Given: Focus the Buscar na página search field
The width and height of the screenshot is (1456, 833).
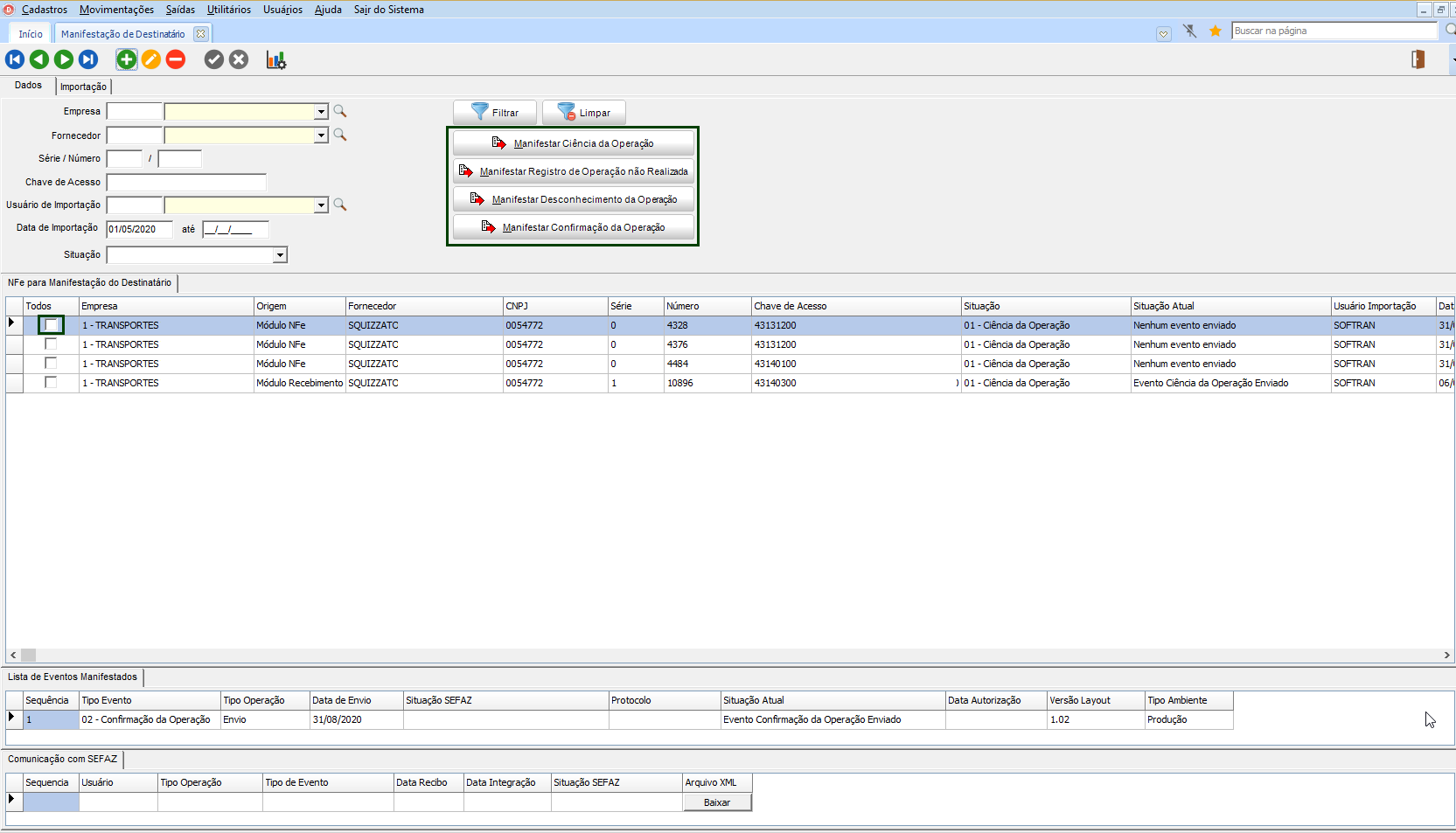Looking at the screenshot, I should 1334,31.
